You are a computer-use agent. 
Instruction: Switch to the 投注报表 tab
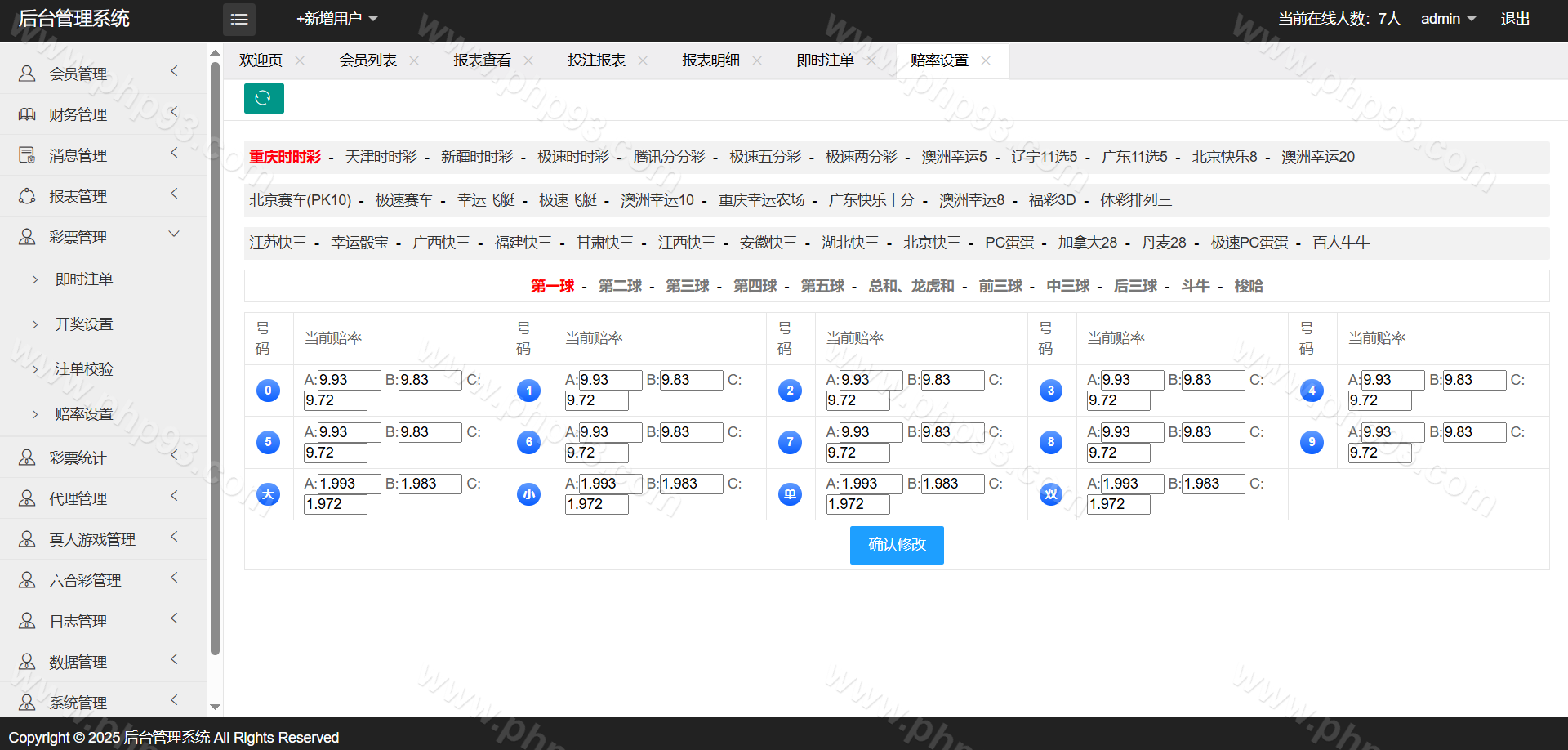pos(596,60)
